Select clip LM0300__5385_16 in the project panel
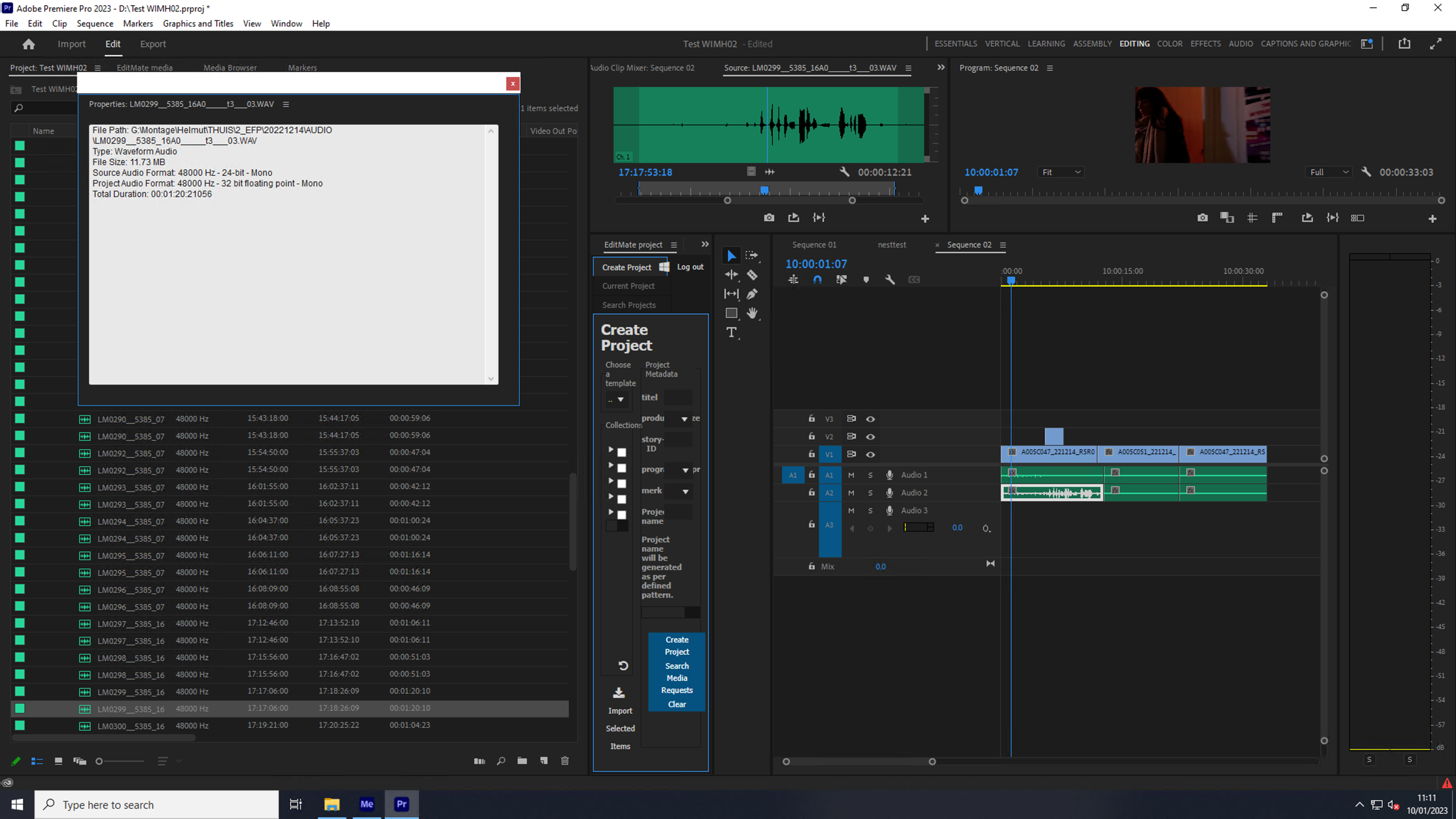The height and width of the screenshot is (819, 1456). [x=131, y=726]
